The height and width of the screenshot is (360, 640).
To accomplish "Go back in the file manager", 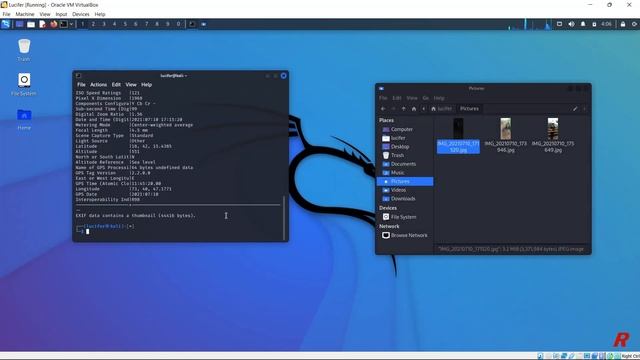I will point(383,109).
